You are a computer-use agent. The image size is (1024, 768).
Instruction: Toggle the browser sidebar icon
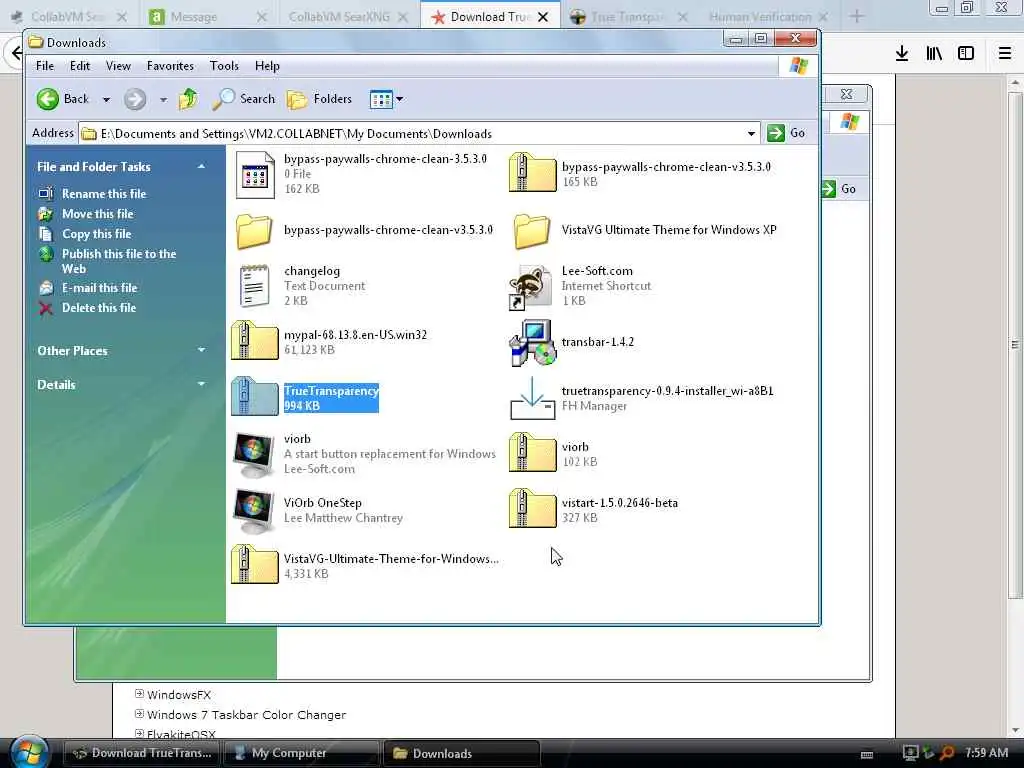point(966,54)
